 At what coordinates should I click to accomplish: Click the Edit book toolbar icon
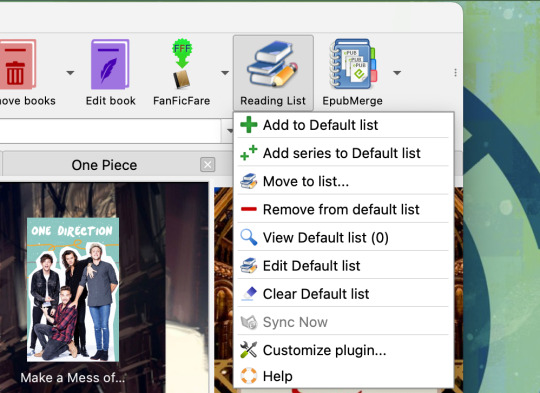point(110,64)
